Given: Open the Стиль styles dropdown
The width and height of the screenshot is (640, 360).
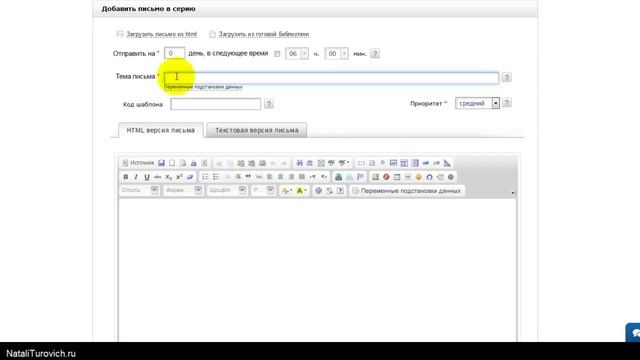Looking at the screenshot, I should (x=139, y=190).
